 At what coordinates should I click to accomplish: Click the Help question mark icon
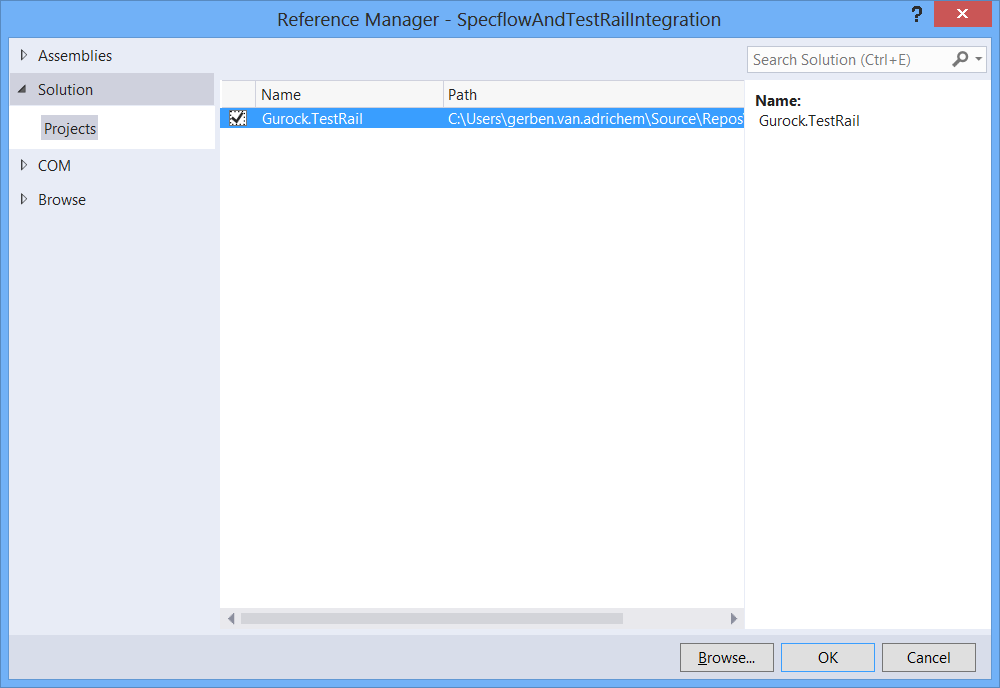click(916, 15)
